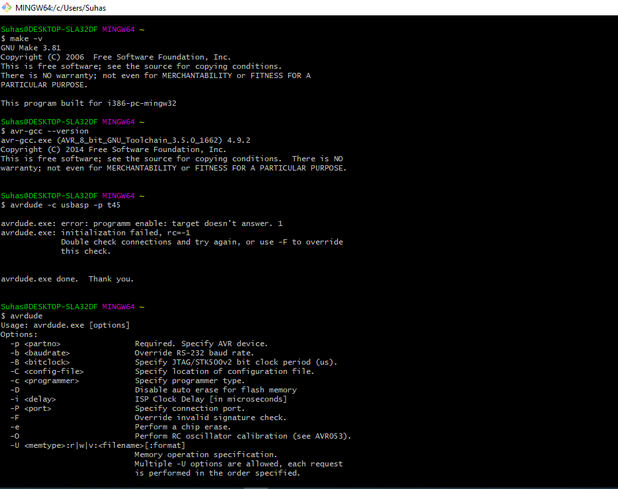The height and width of the screenshot is (489, 618).
Task: Click 'There is NO warranty' line of make output
Action: 156,76
